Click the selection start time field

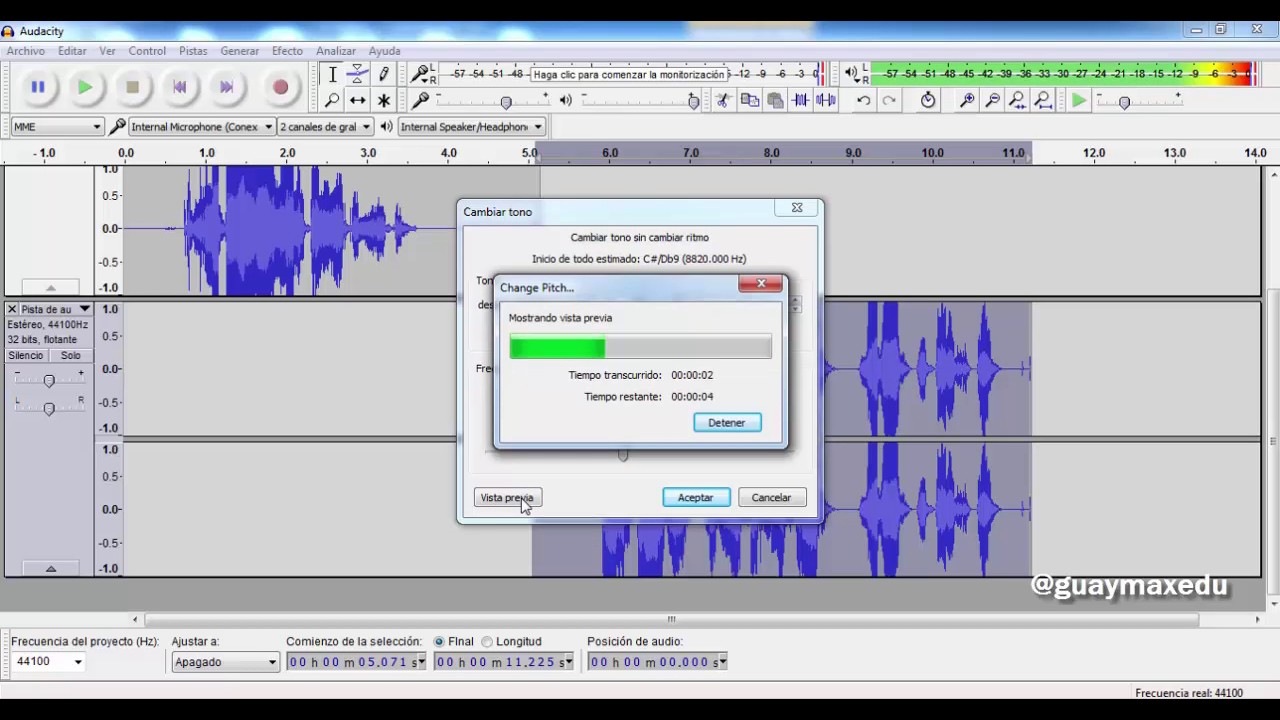point(356,662)
